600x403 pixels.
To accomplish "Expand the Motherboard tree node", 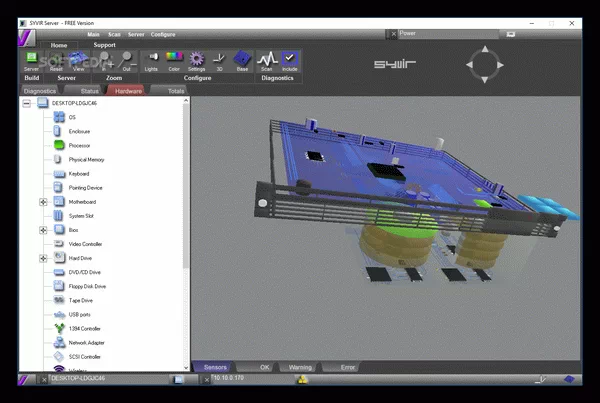I will pyautogui.click(x=43, y=202).
